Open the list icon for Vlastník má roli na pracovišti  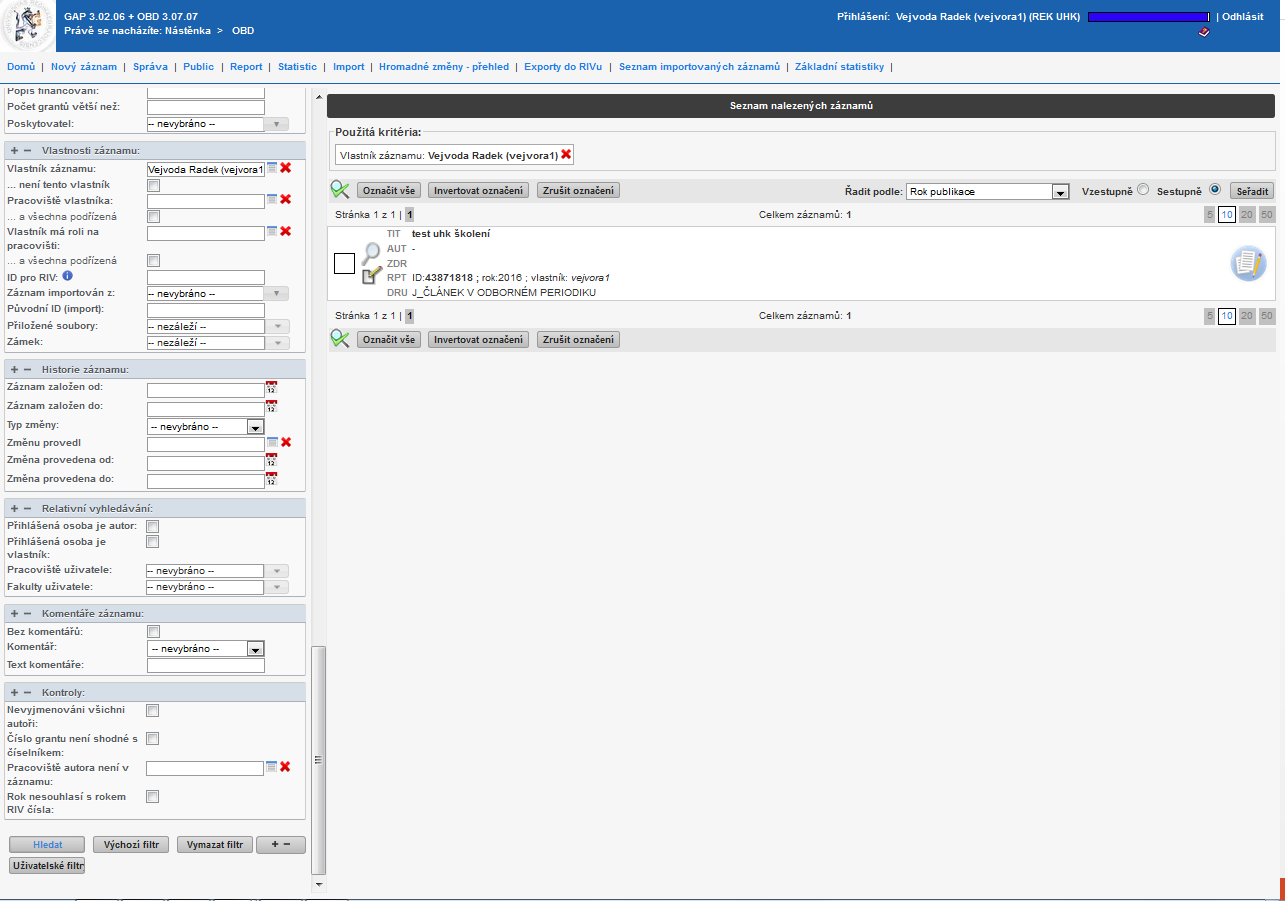tap(272, 231)
